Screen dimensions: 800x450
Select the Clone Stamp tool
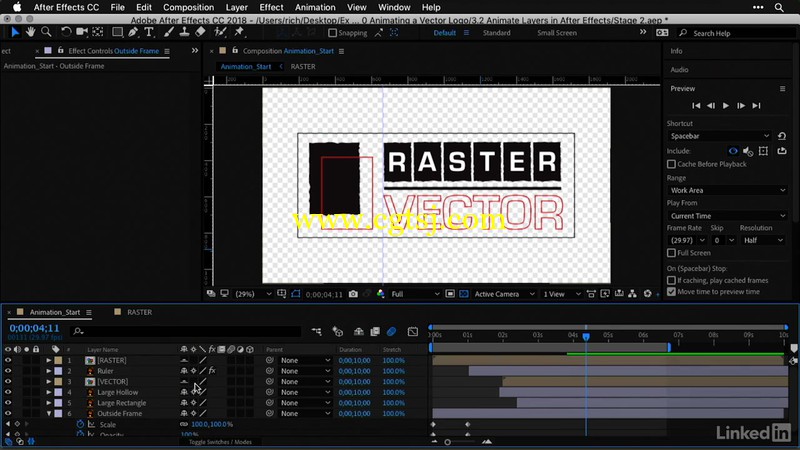pos(184,32)
